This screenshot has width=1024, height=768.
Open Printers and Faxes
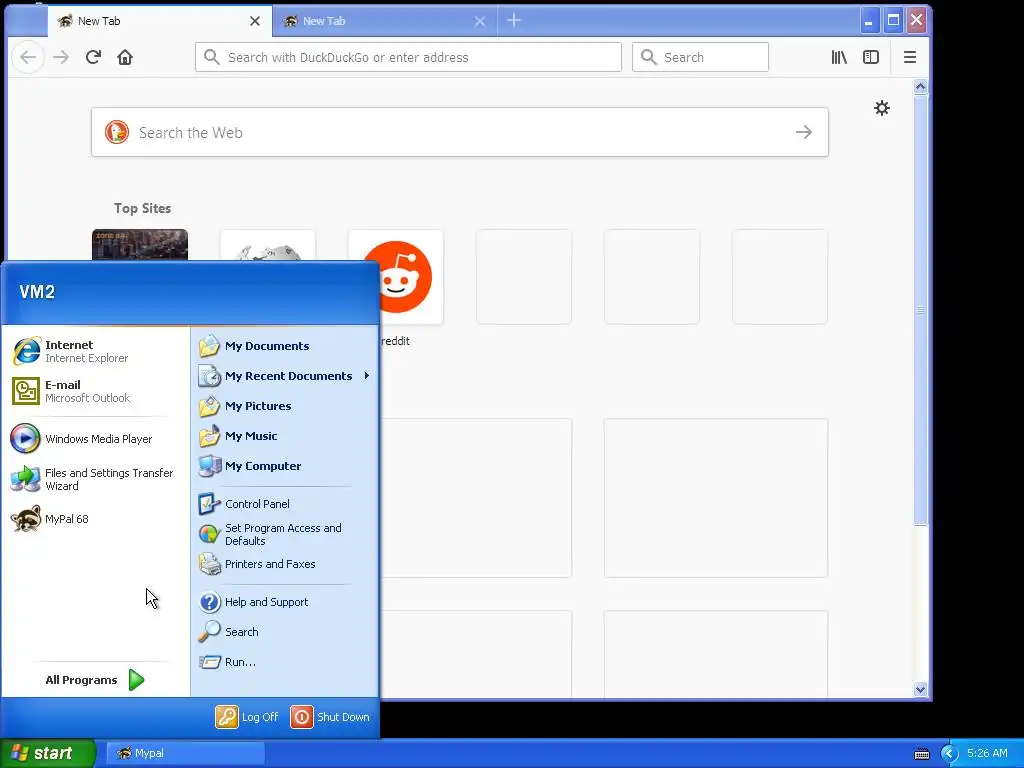tap(285, 564)
